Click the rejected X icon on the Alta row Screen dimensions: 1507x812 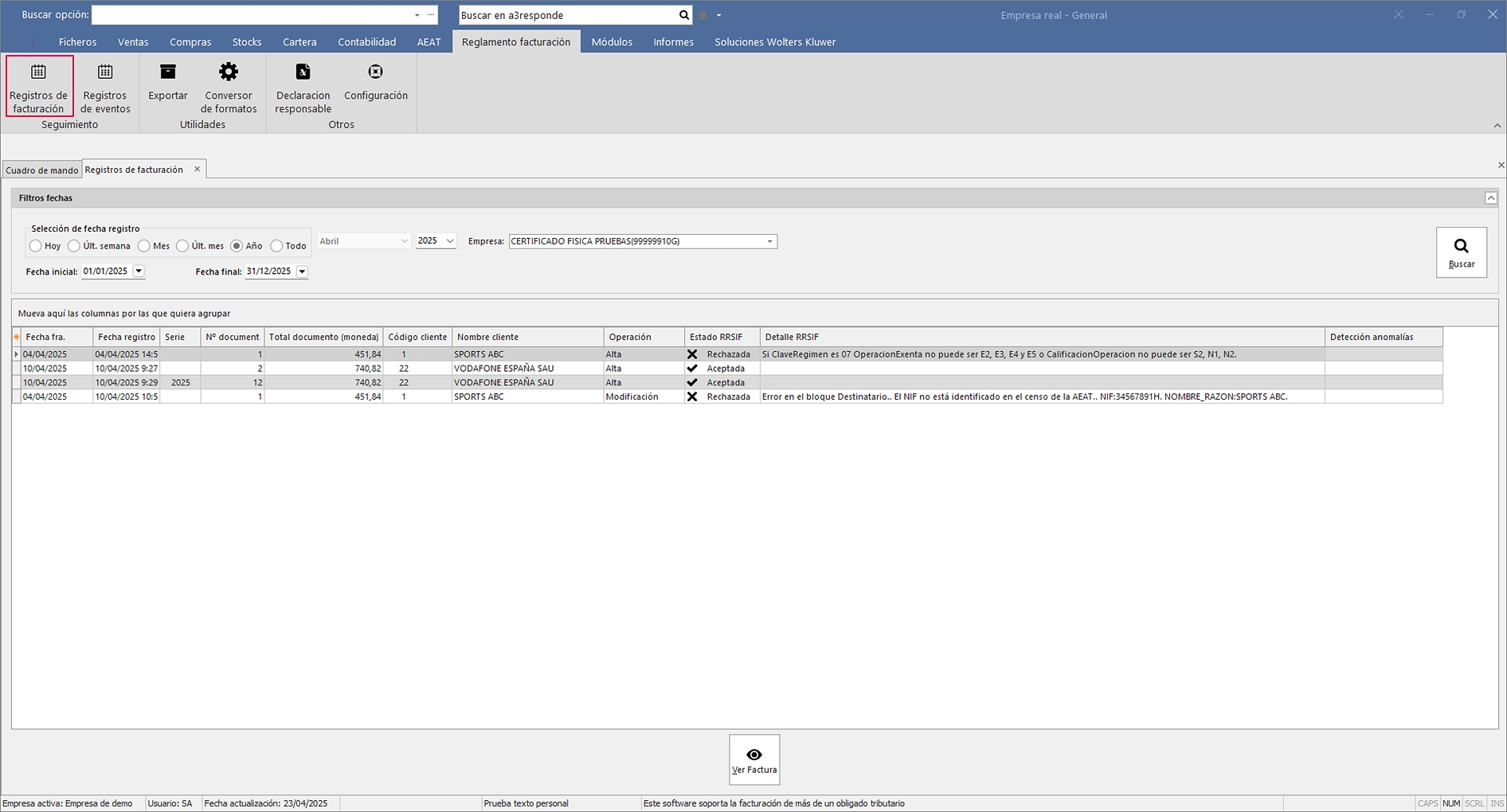692,354
